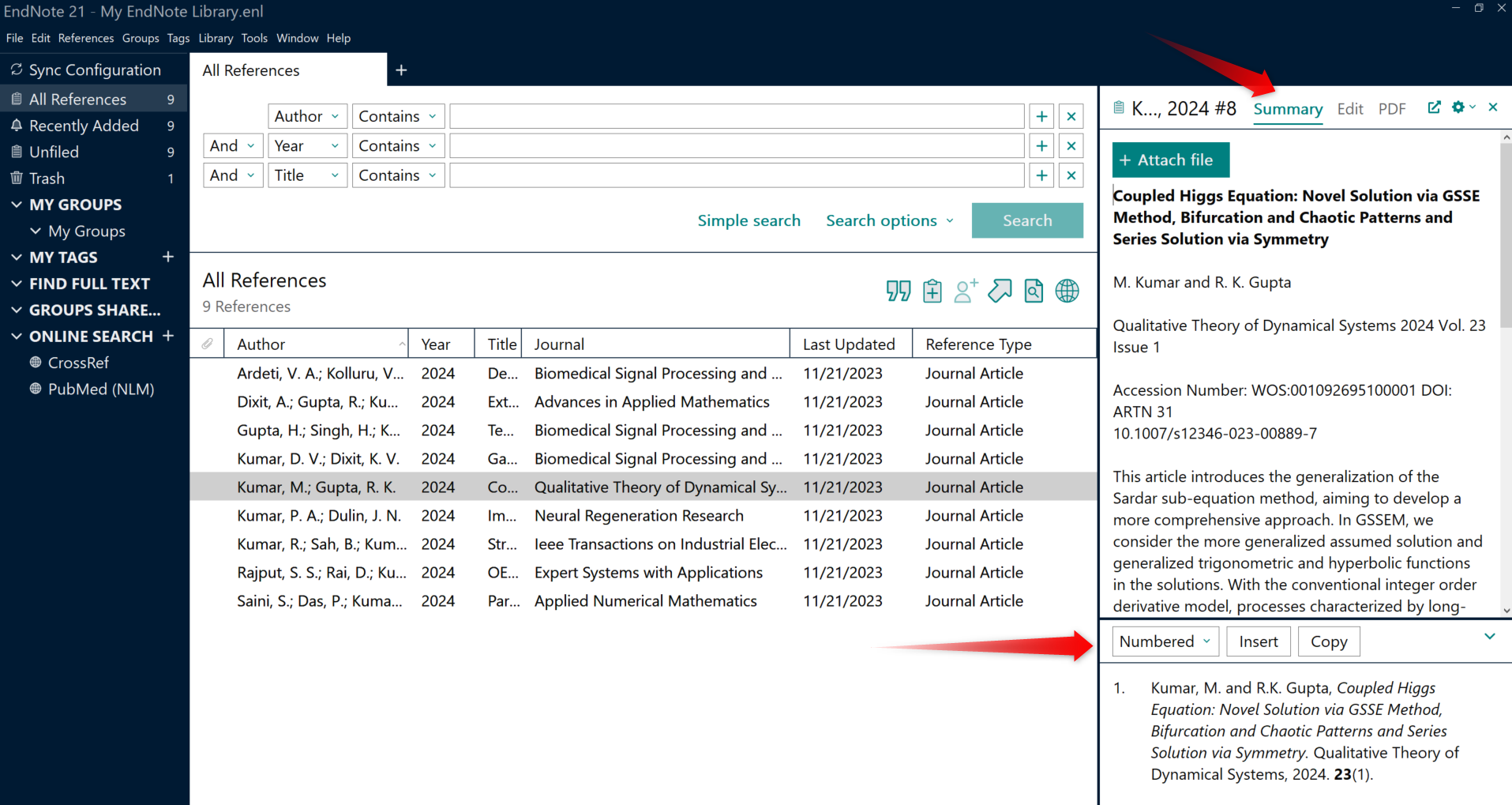Image resolution: width=1512 pixels, height=805 pixels.
Task: Click the Find Full Text icon
Action: coord(1034,291)
